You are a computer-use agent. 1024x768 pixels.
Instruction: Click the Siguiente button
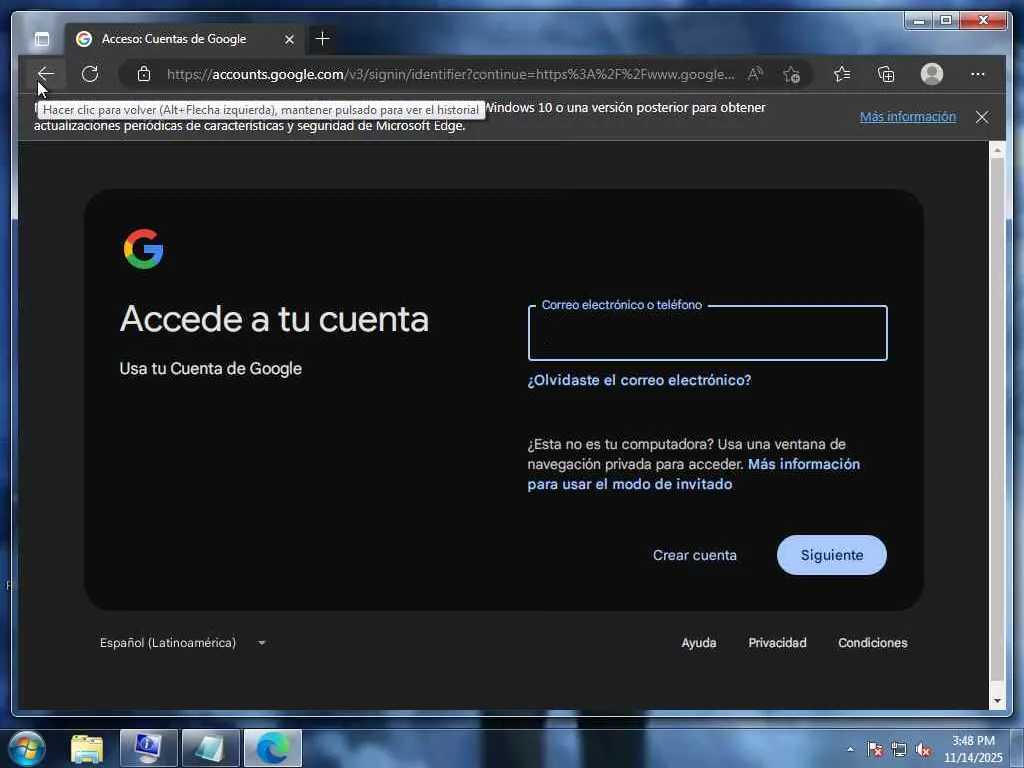coord(831,555)
